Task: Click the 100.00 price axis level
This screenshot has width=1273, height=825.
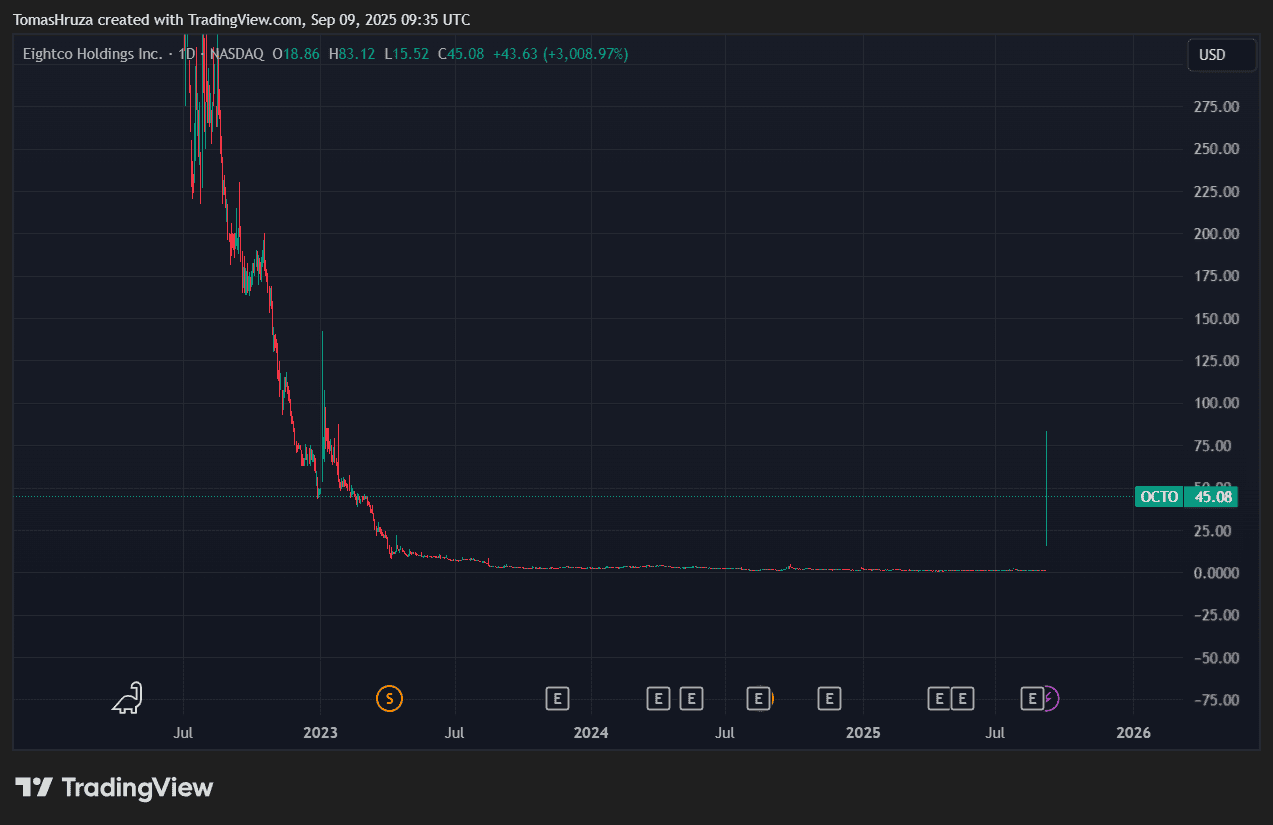Action: point(1217,403)
